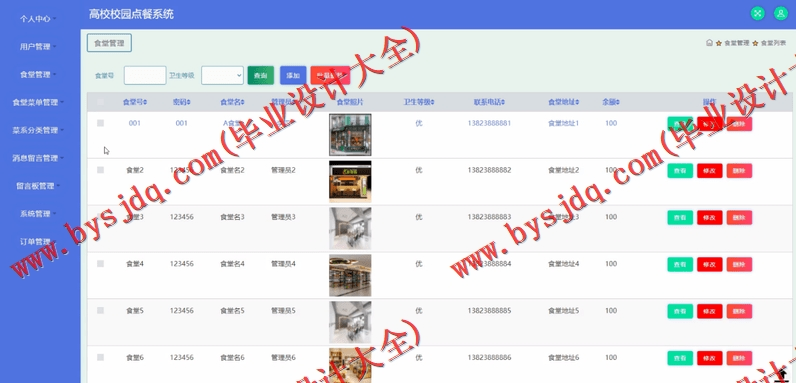Expand 系统管理 sidebar menu
Viewport: 796px width, 383px height.
tap(37, 214)
